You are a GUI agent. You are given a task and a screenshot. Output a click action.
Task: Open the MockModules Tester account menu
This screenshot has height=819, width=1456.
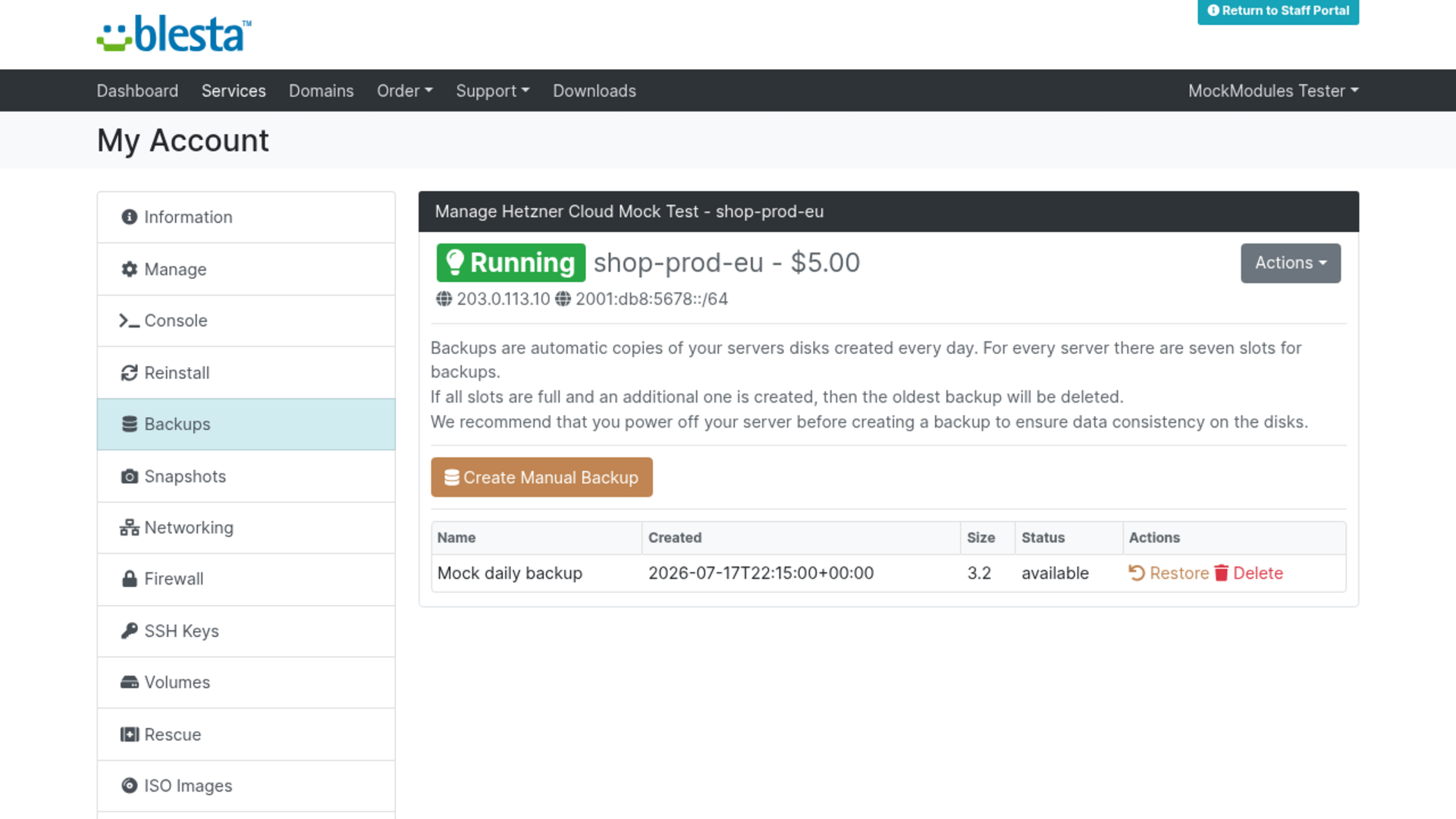click(x=1273, y=91)
